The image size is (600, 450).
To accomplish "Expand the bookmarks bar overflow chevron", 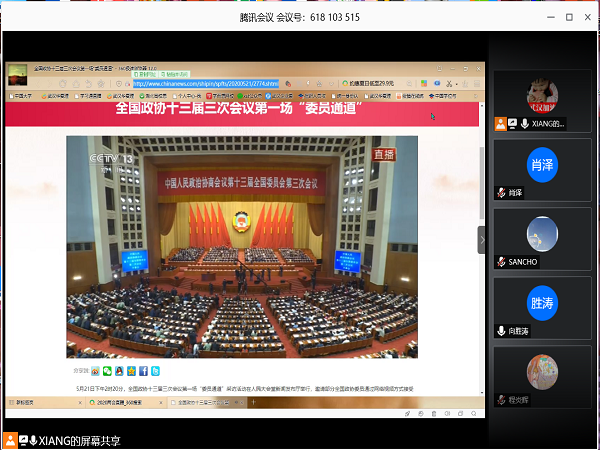I will [x=476, y=96].
